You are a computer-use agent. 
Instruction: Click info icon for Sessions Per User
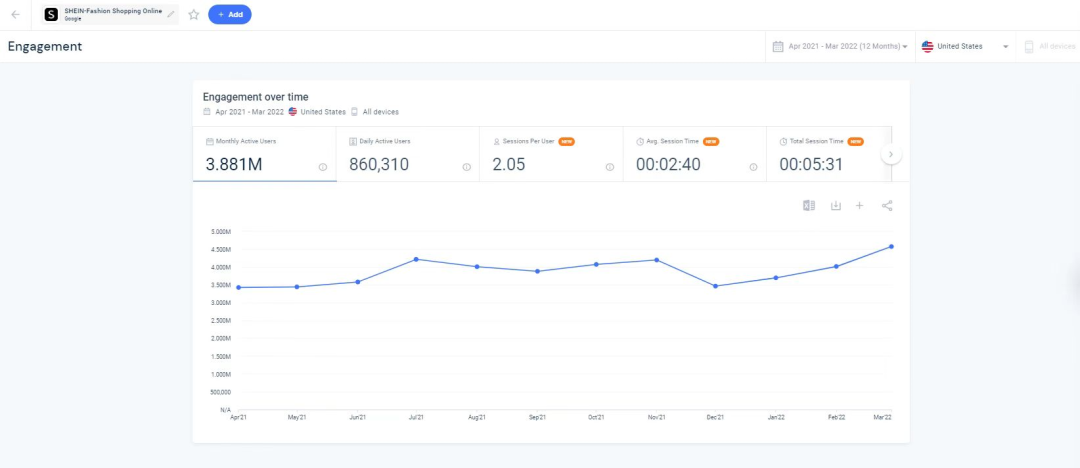click(x=610, y=167)
